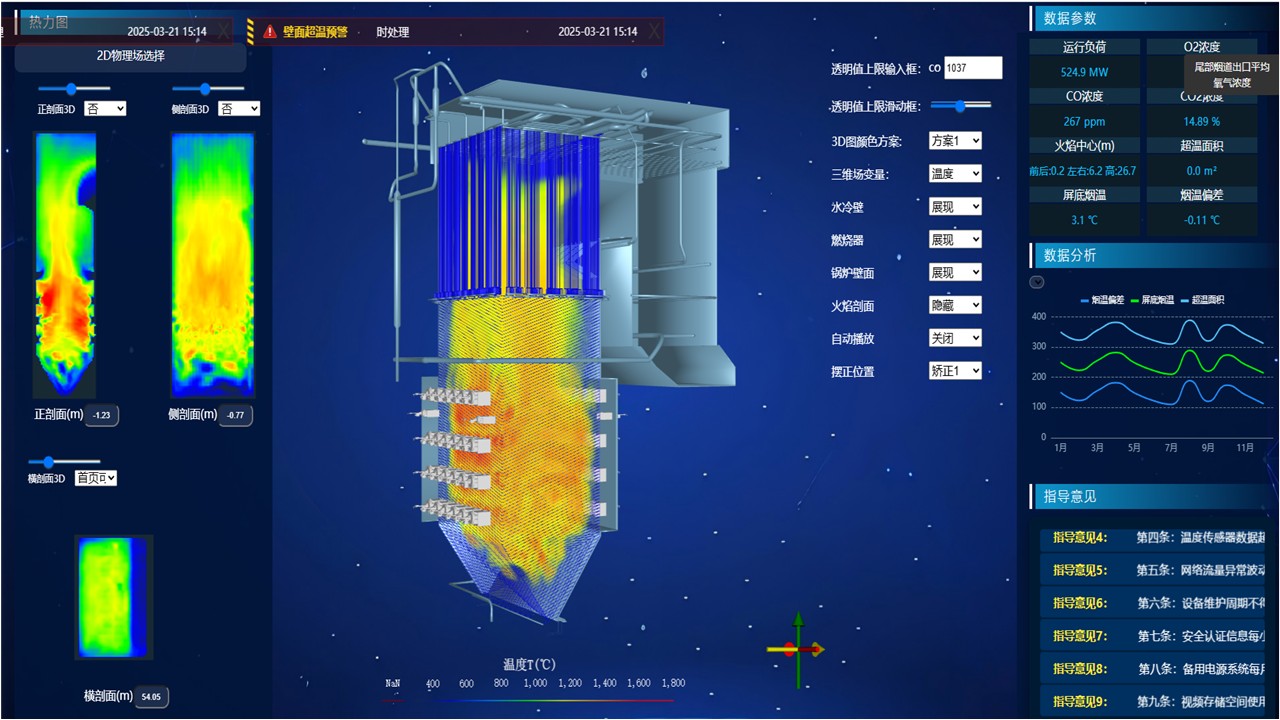
Task: Click the 横剖面 value button 54.05
Action: tap(151, 697)
